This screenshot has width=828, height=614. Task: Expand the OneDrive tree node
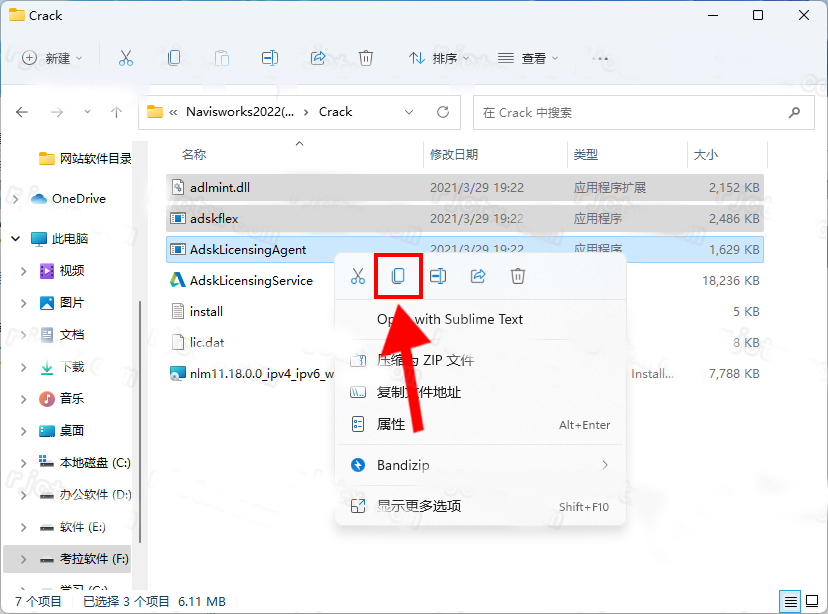(x=15, y=199)
